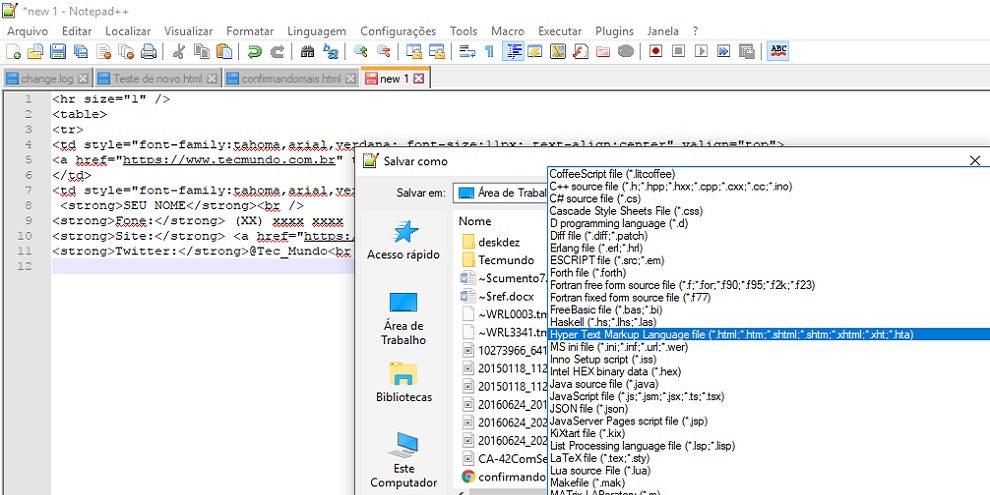Image resolution: width=990 pixels, height=495 pixels.
Task: Select Hyper Text Markup Language file type
Action: [x=768, y=335]
